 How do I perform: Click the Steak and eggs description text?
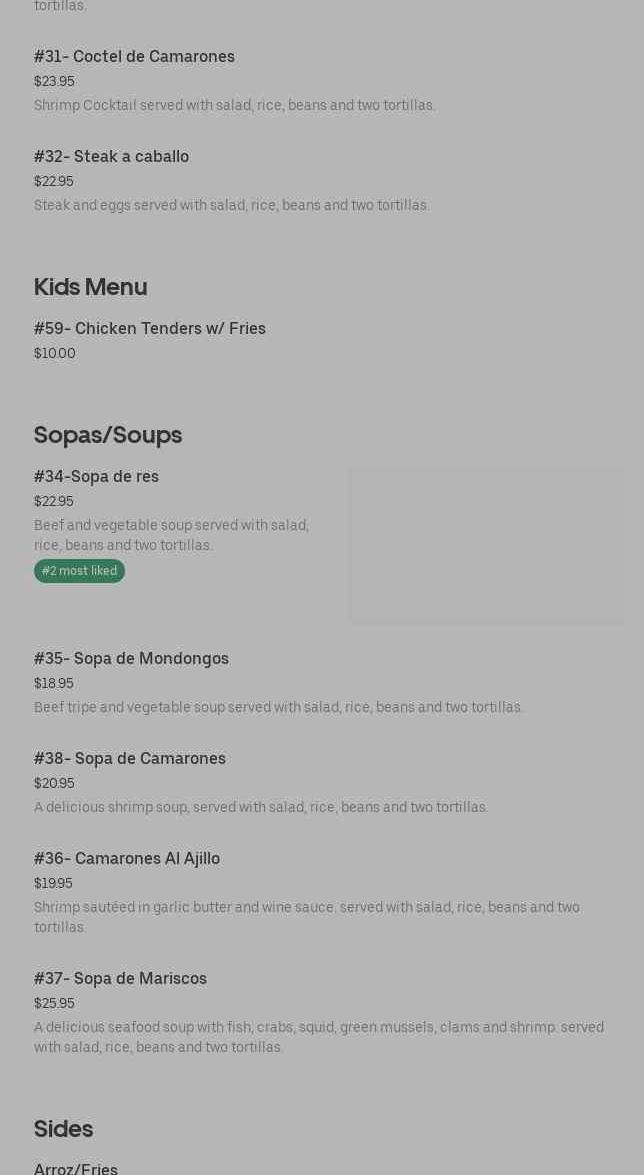click(232, 205)
